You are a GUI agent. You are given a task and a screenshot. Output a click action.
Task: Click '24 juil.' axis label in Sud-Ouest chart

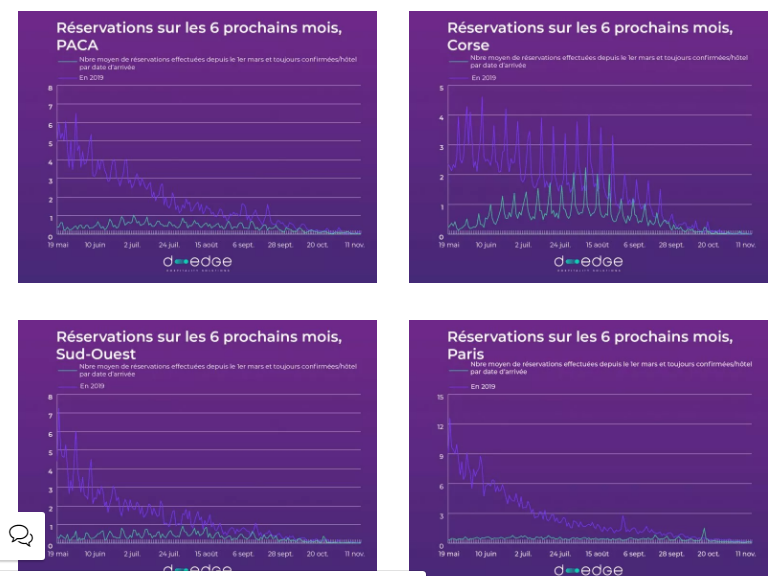(x=169, y=553)
